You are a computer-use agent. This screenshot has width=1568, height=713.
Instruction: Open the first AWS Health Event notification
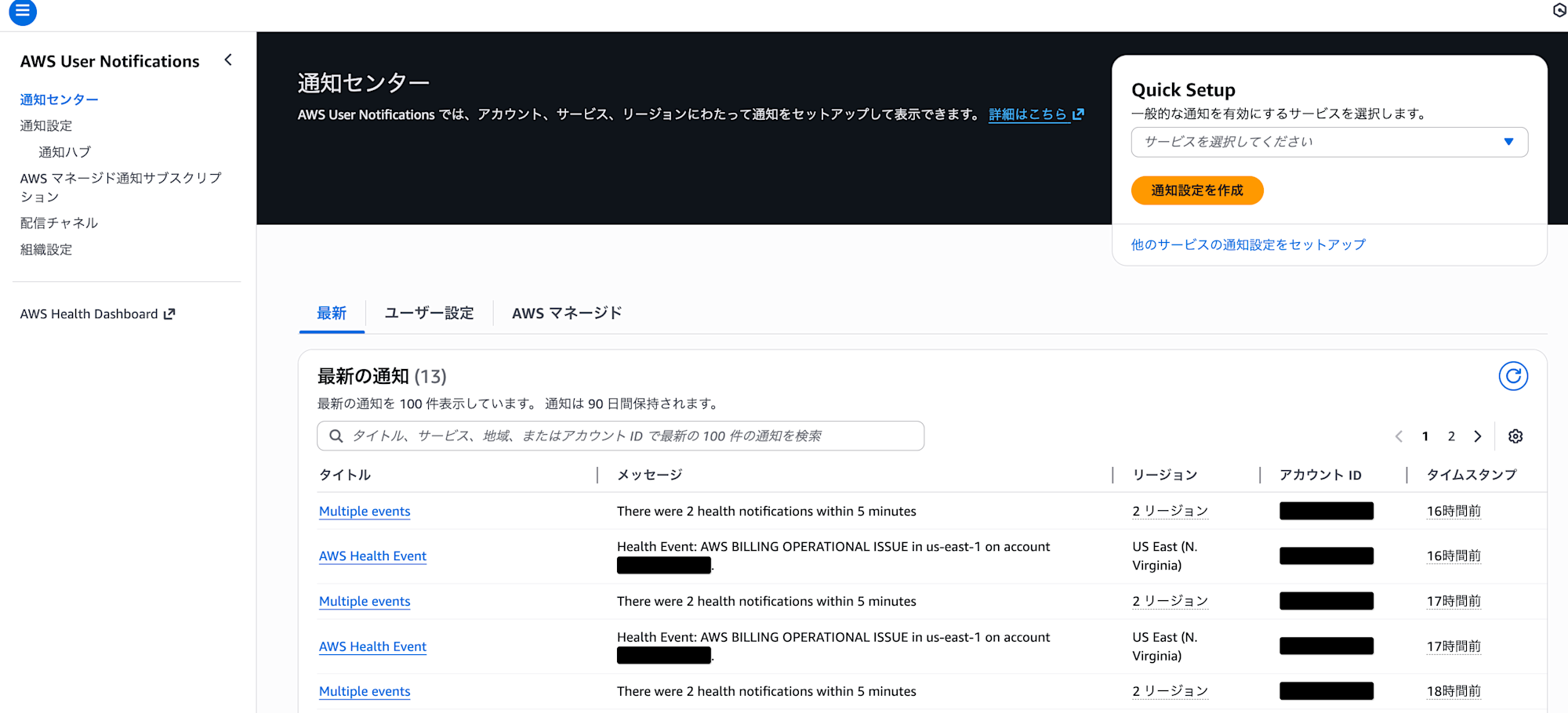click(372, 556)
